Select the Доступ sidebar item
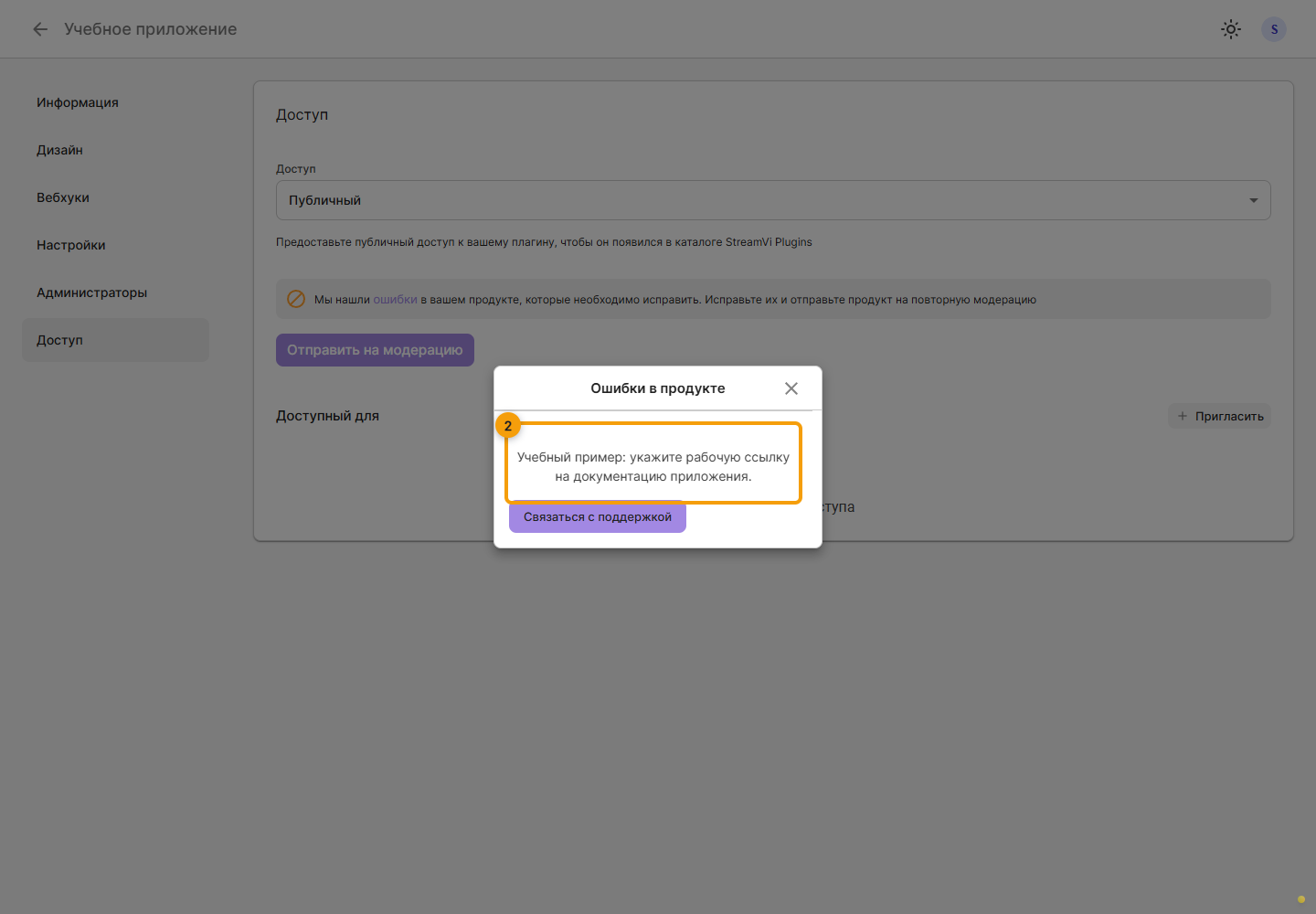This screenshot has width=1316, height=914. (115, 340)
